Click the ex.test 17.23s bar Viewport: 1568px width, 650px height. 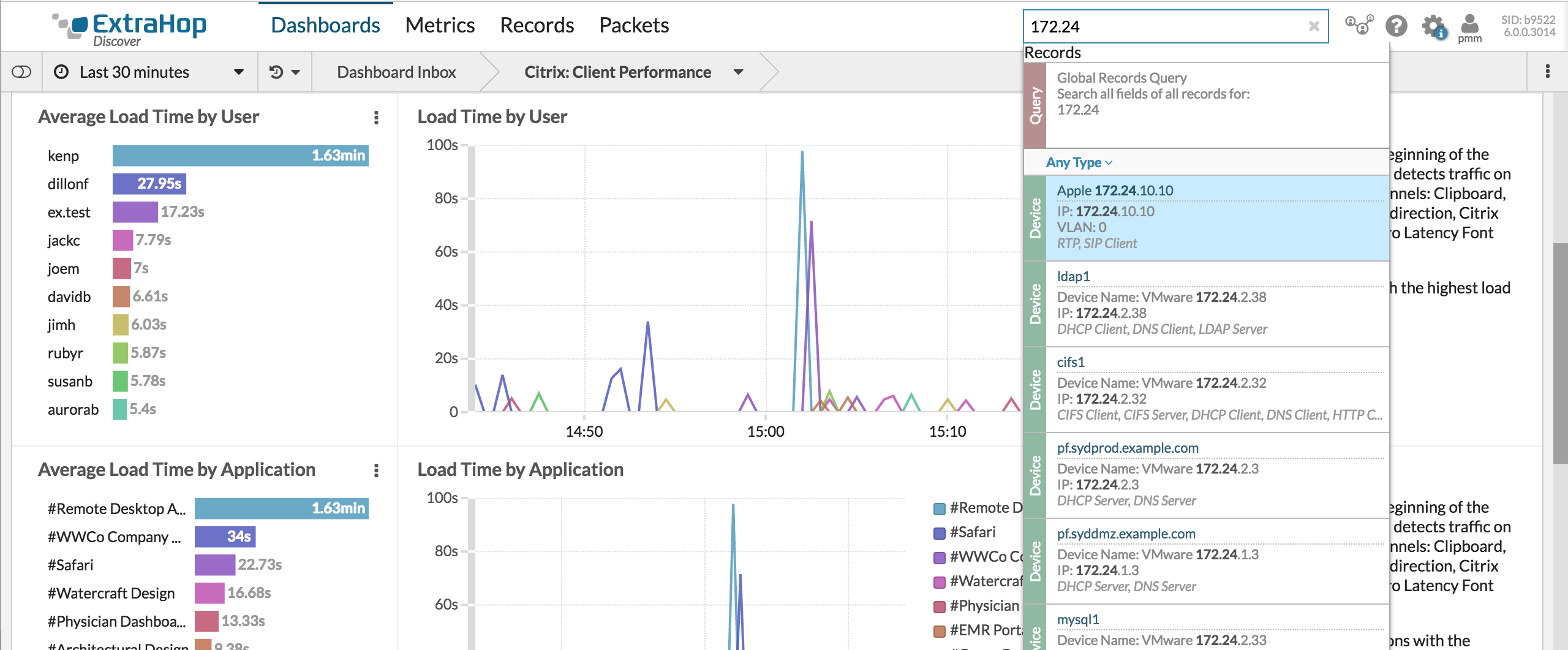[x=135, y=212]
